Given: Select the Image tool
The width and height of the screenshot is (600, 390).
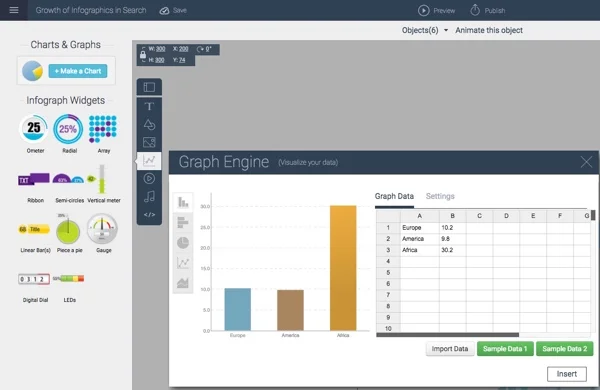Looking at the screenshot, I should tap(149, 142).
